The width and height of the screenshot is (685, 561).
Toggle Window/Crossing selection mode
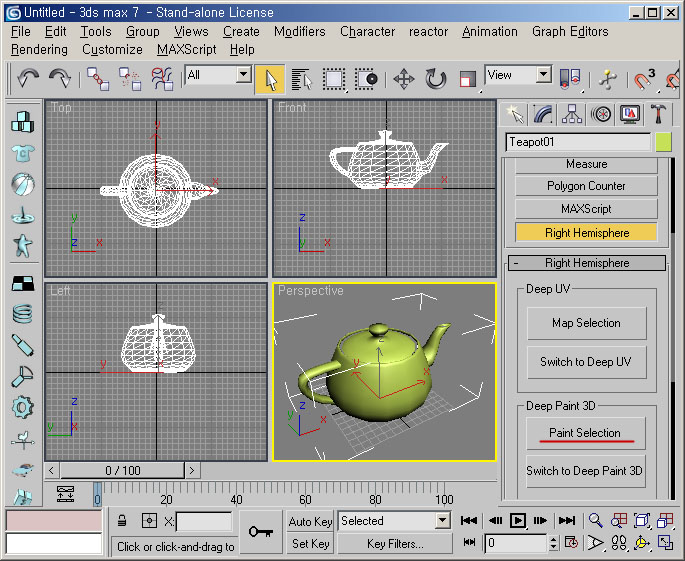click(x=366, y=80)
